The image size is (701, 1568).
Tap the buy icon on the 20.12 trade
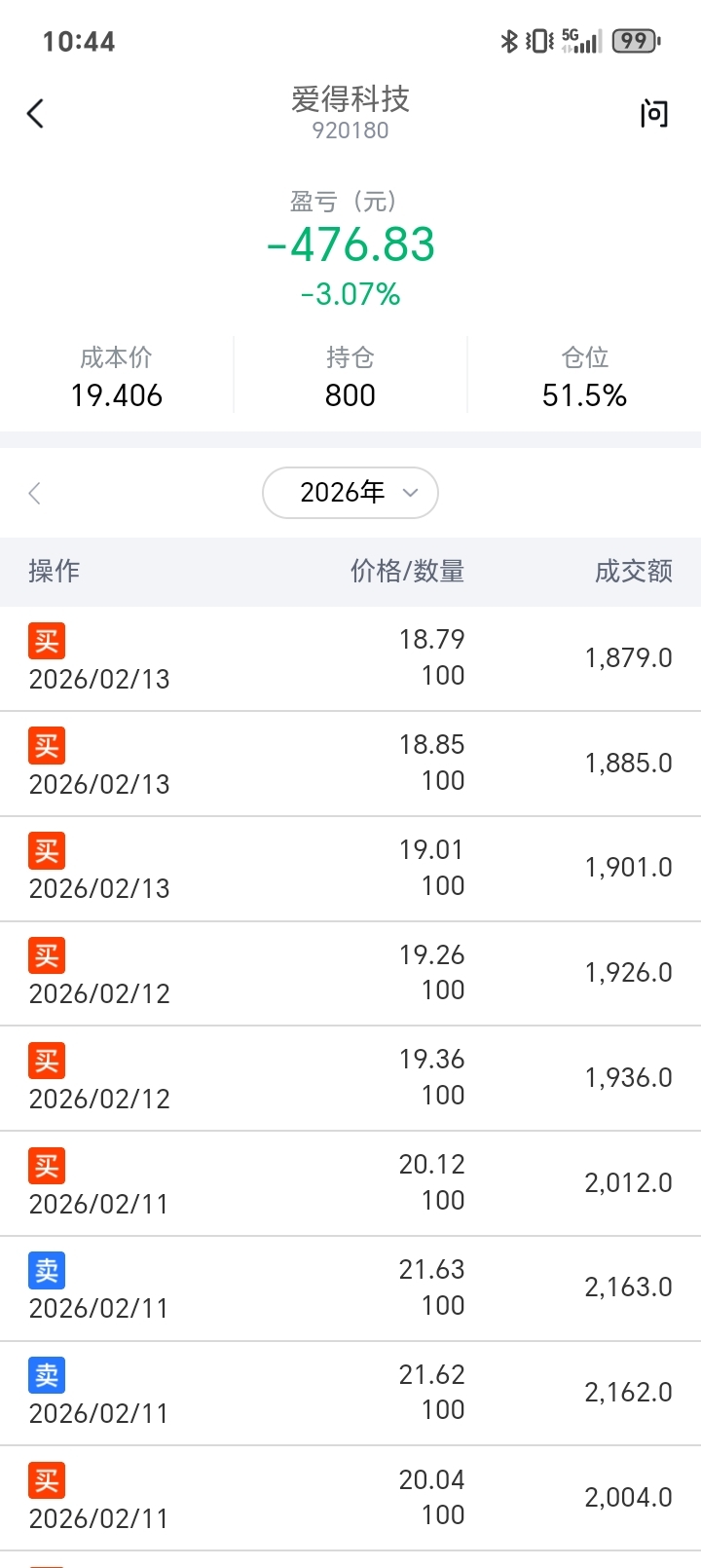tap(47, 1166)
